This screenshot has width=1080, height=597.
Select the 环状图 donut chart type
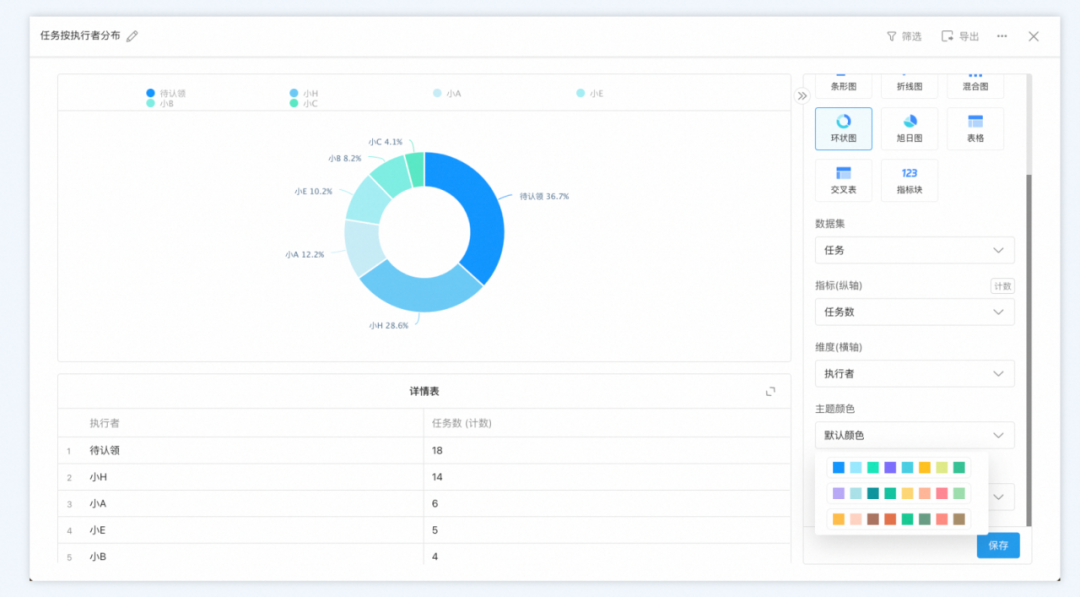[x=843, y=128]
